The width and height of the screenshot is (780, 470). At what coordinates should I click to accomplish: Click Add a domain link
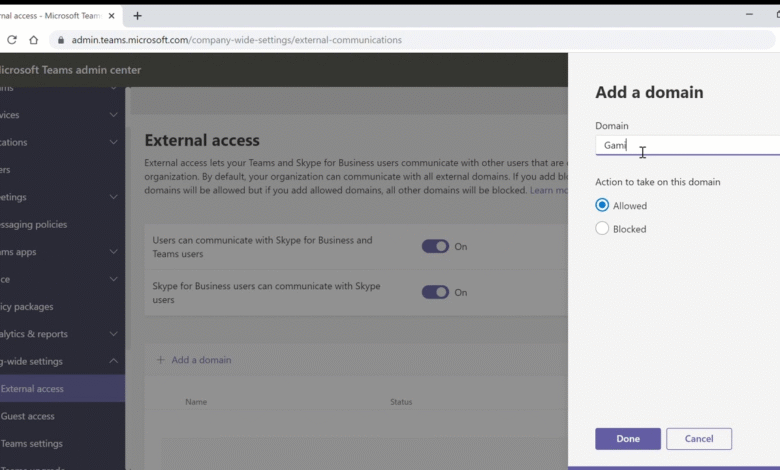[x=201, y=360]
